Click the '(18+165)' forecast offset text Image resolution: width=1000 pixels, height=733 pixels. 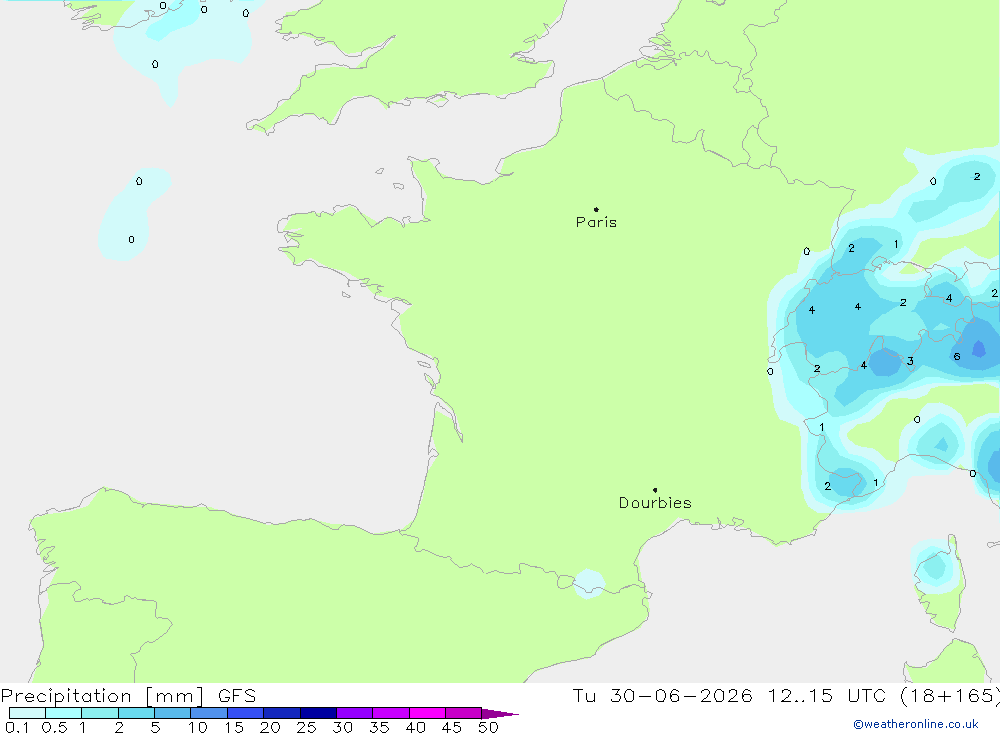(x=950, y=696)
